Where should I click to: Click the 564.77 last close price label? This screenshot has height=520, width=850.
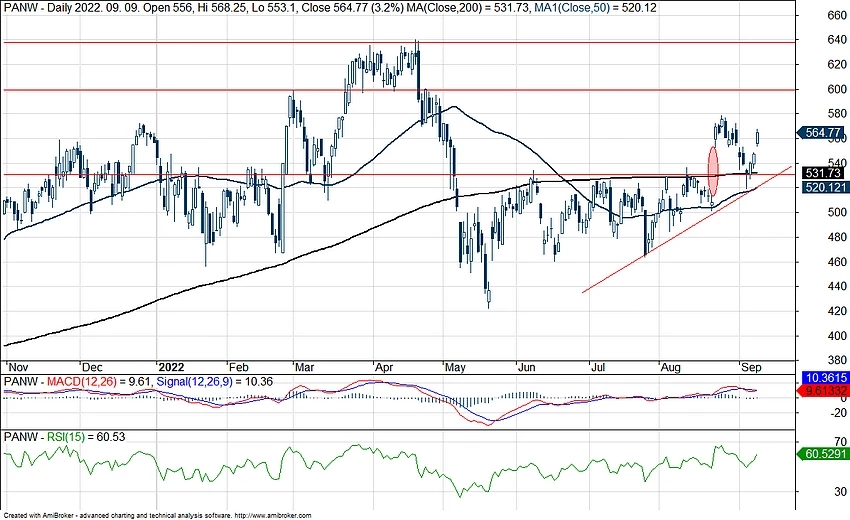(821, 133)
